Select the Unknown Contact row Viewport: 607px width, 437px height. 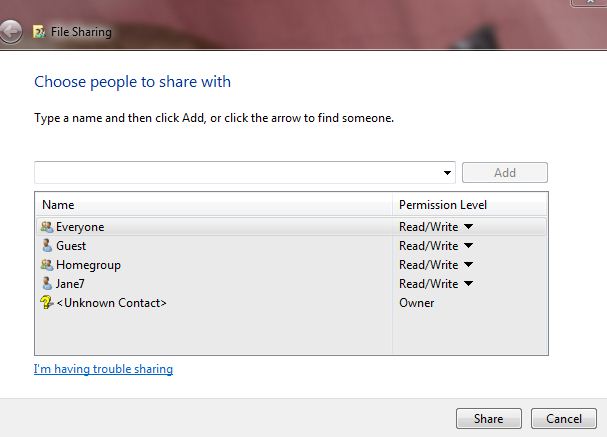tap(291, 303)
